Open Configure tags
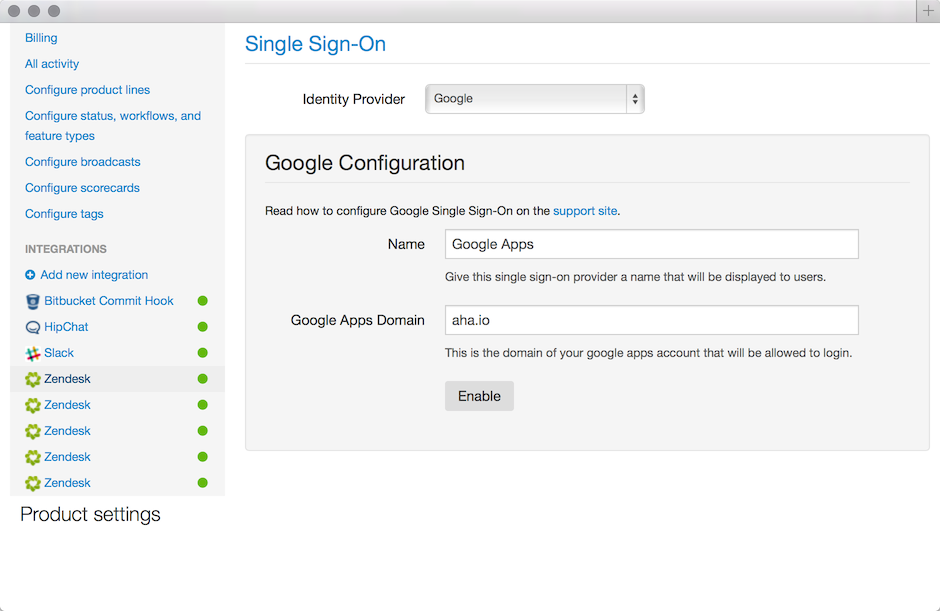940x611 pixels. [x=64, y=214]
